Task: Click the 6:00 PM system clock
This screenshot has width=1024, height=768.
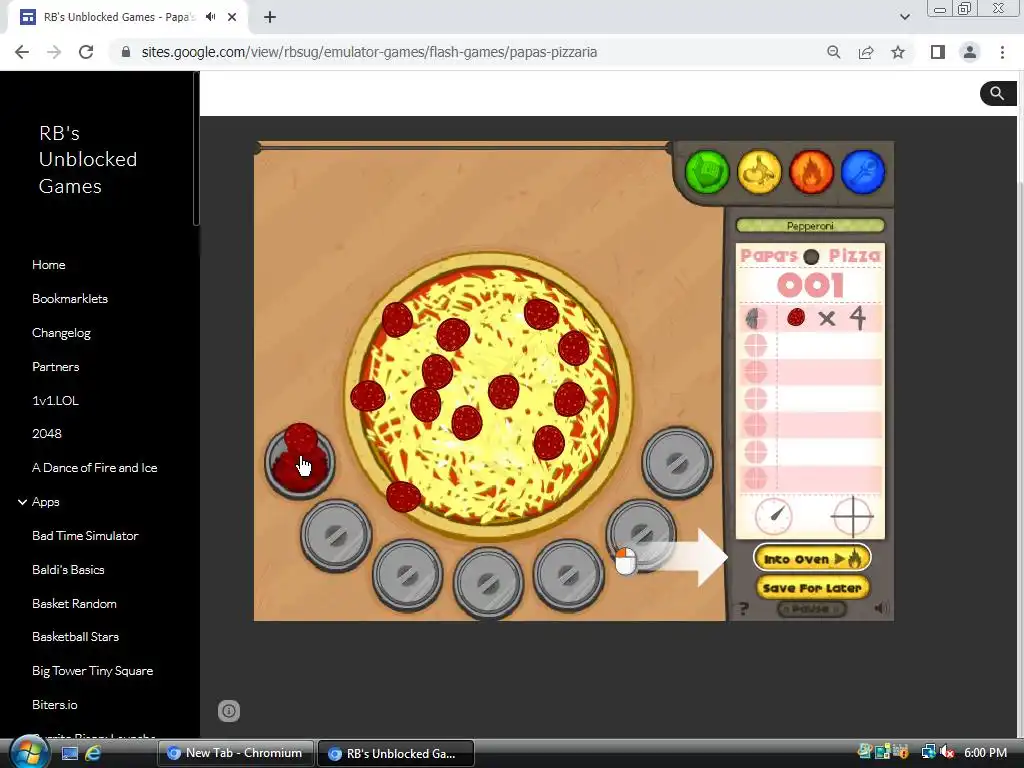Action: pos(985,753)
